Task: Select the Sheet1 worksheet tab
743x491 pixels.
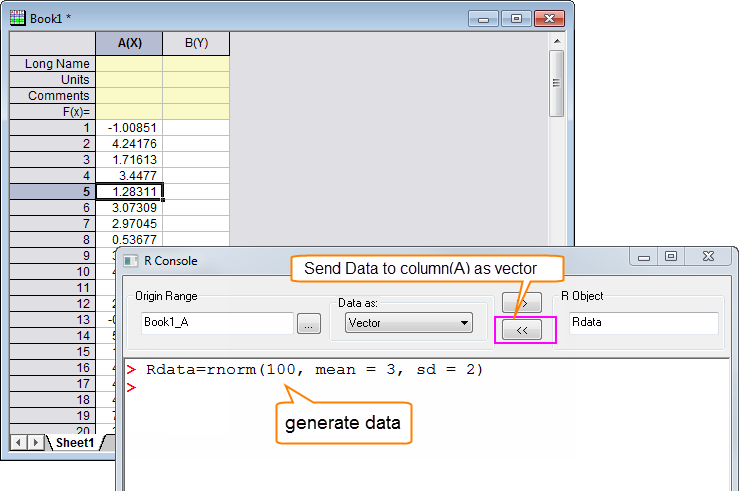Action: pyautogui.click(x=75, y=442)
